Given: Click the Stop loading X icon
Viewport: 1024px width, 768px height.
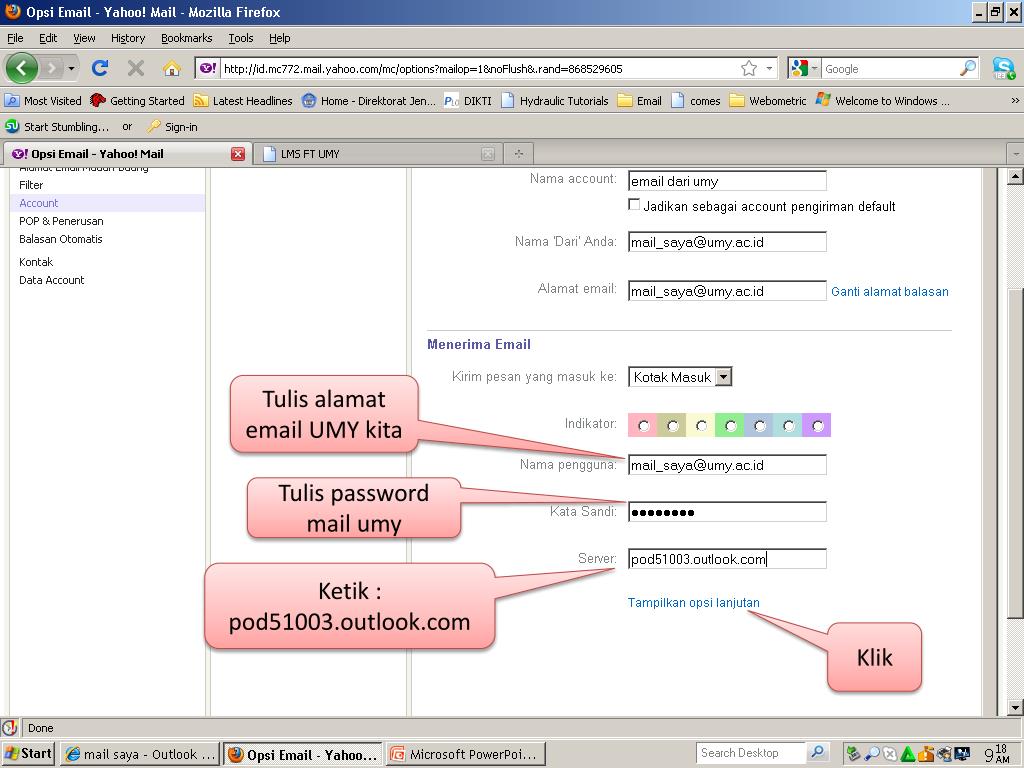Looking at the screenshot, I should pos(136,68).
